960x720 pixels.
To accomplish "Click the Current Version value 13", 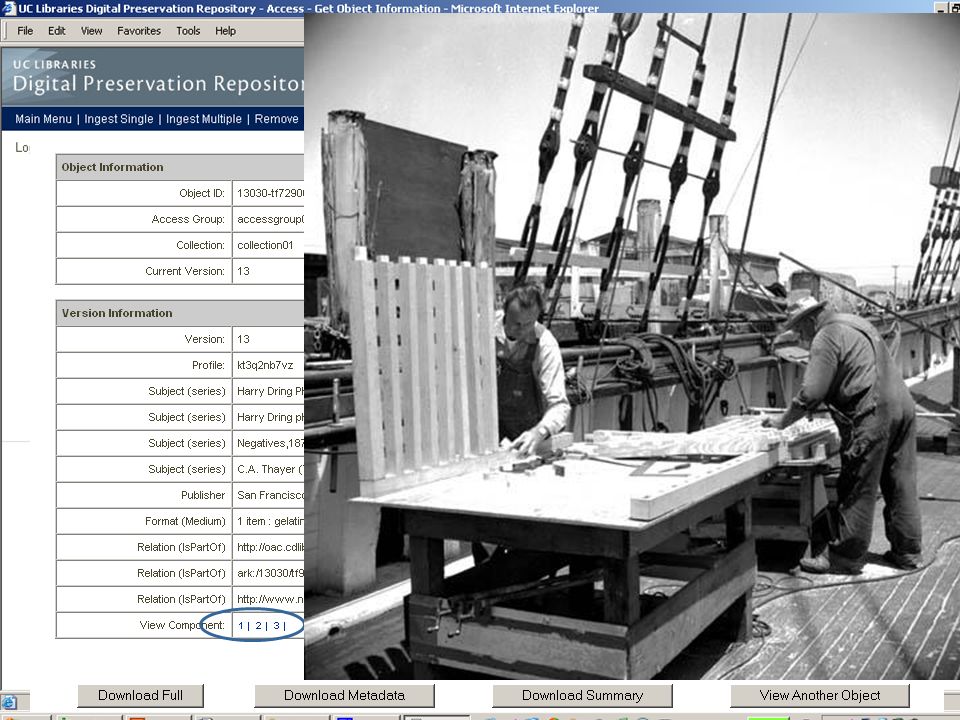I will pyautogui.click(x=243, y=271).
